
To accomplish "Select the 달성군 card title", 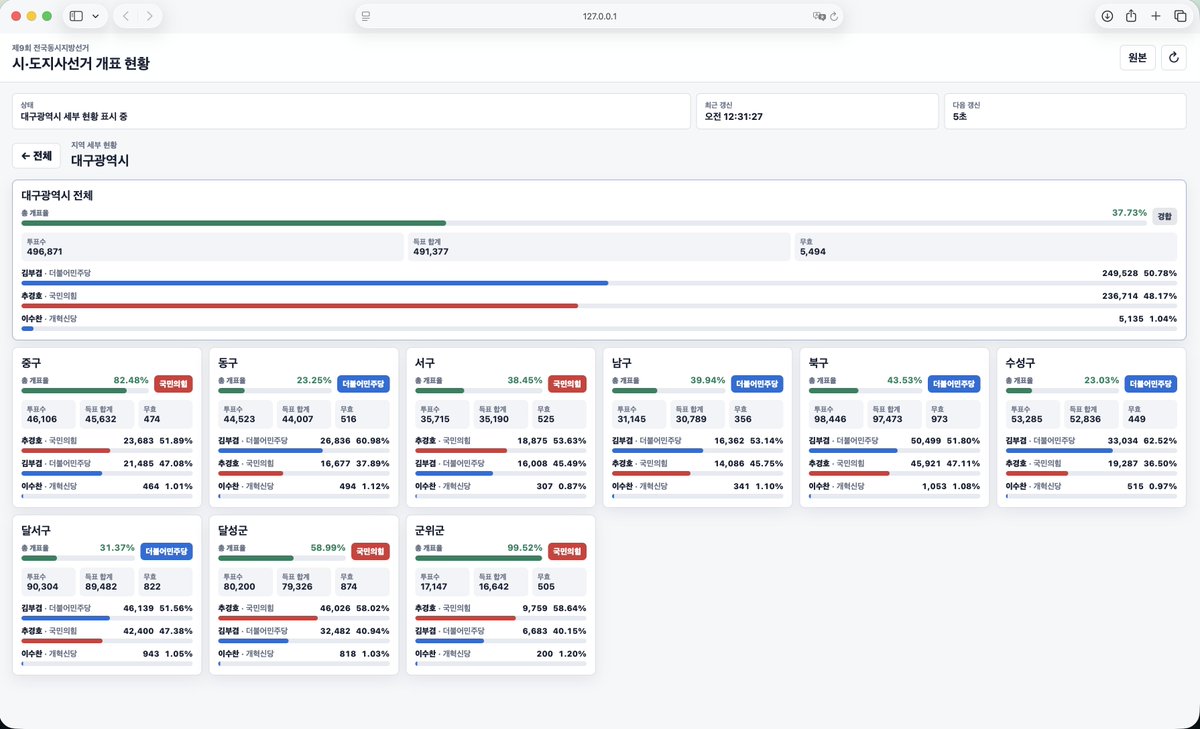I will point(233,529).
